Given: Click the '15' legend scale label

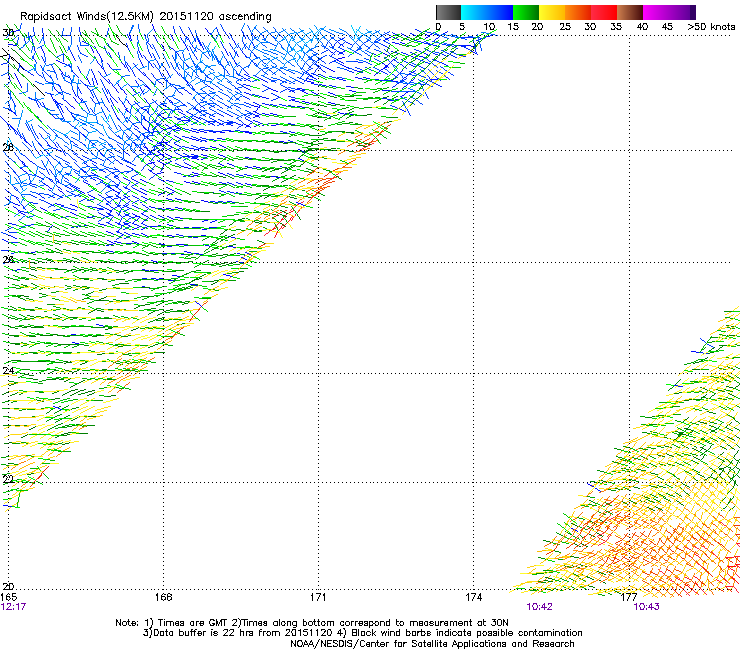Looking at the screenshot, I should (513, 27).
